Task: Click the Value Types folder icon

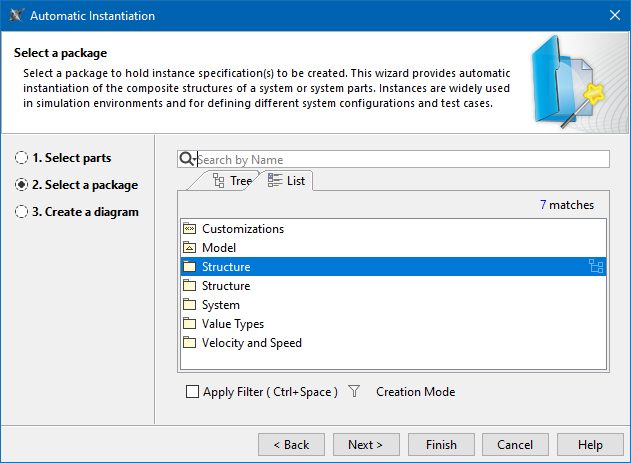Action: 190,324
